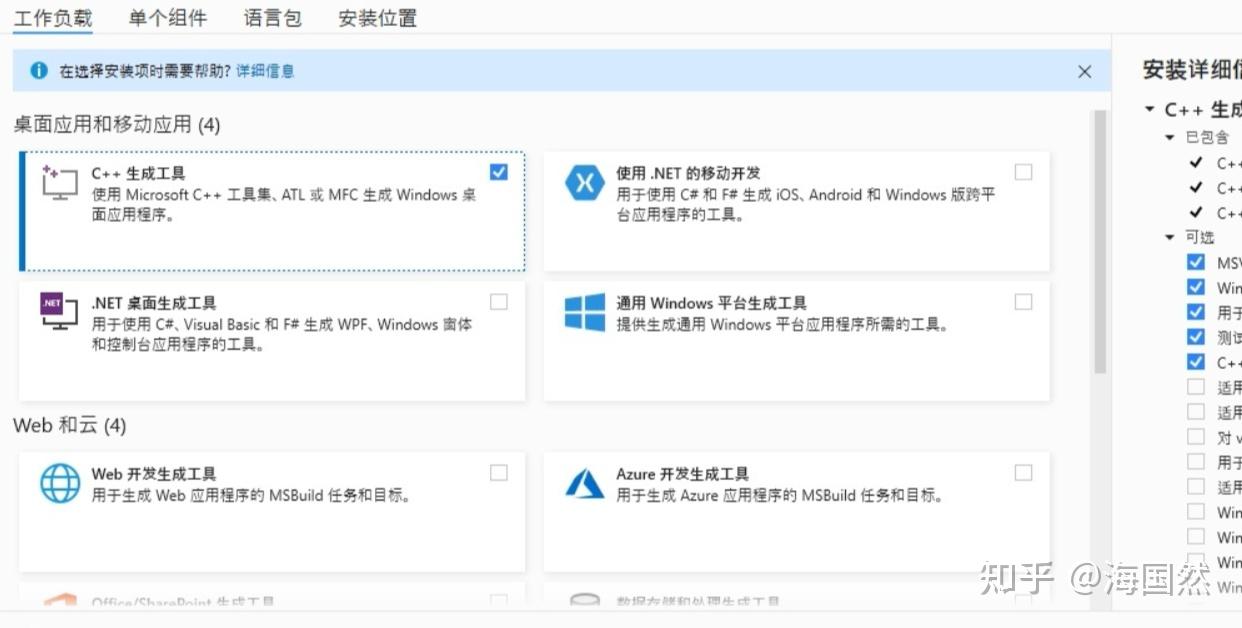The image size is (1242, 628).
Task: Check the Web 开发生成工具 workload checkbox
Action: (498, 472)
